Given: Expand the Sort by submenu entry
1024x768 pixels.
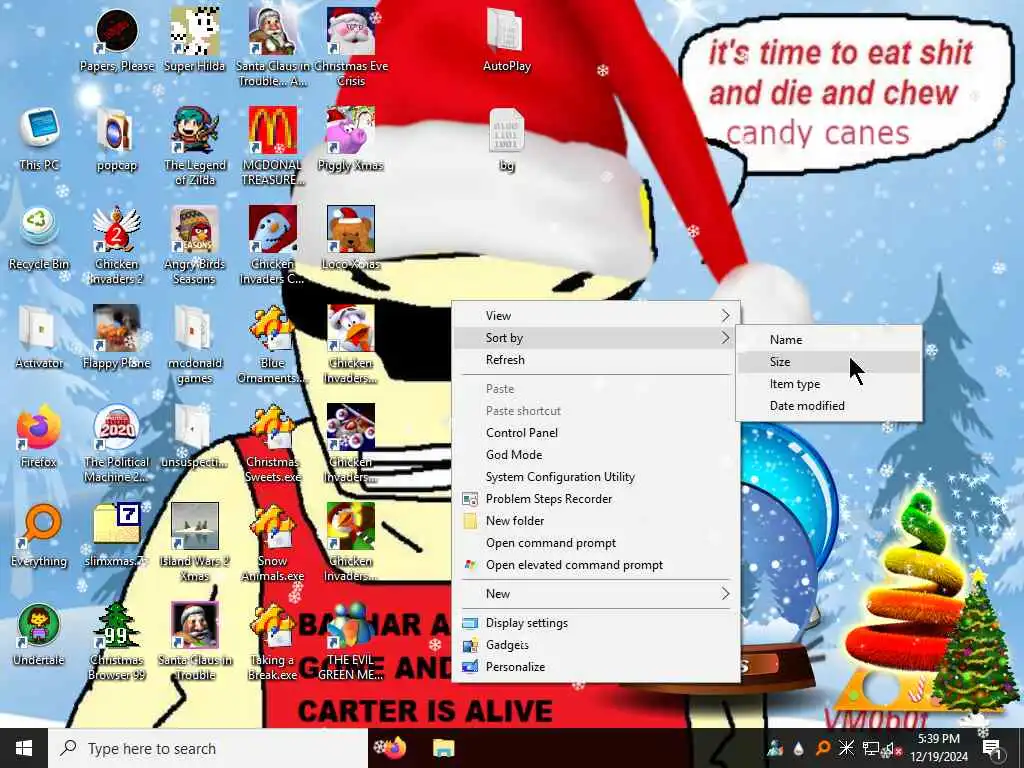Looking at the screenshot, I should tap(596, 338).
